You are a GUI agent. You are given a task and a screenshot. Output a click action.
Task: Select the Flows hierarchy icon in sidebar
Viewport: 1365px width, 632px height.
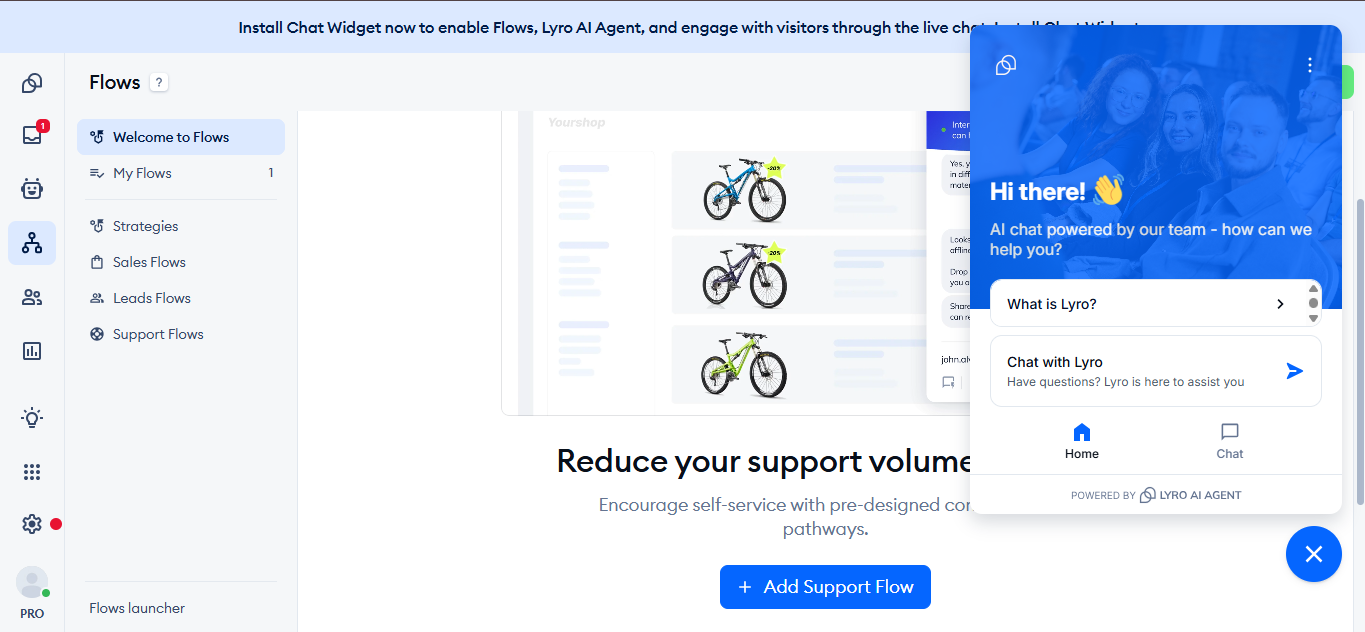click(32, 243)
